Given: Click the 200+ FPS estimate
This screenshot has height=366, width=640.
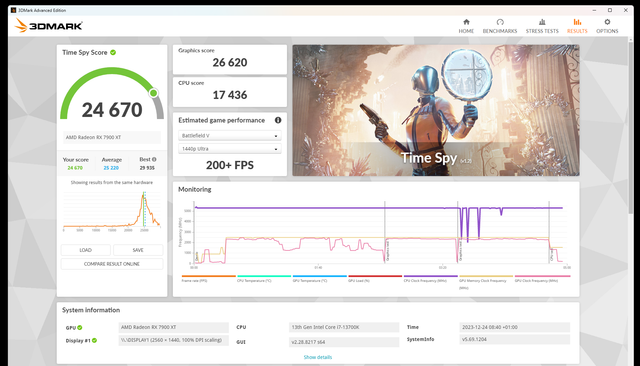Looking at the screenshot, I should (230, 165).
